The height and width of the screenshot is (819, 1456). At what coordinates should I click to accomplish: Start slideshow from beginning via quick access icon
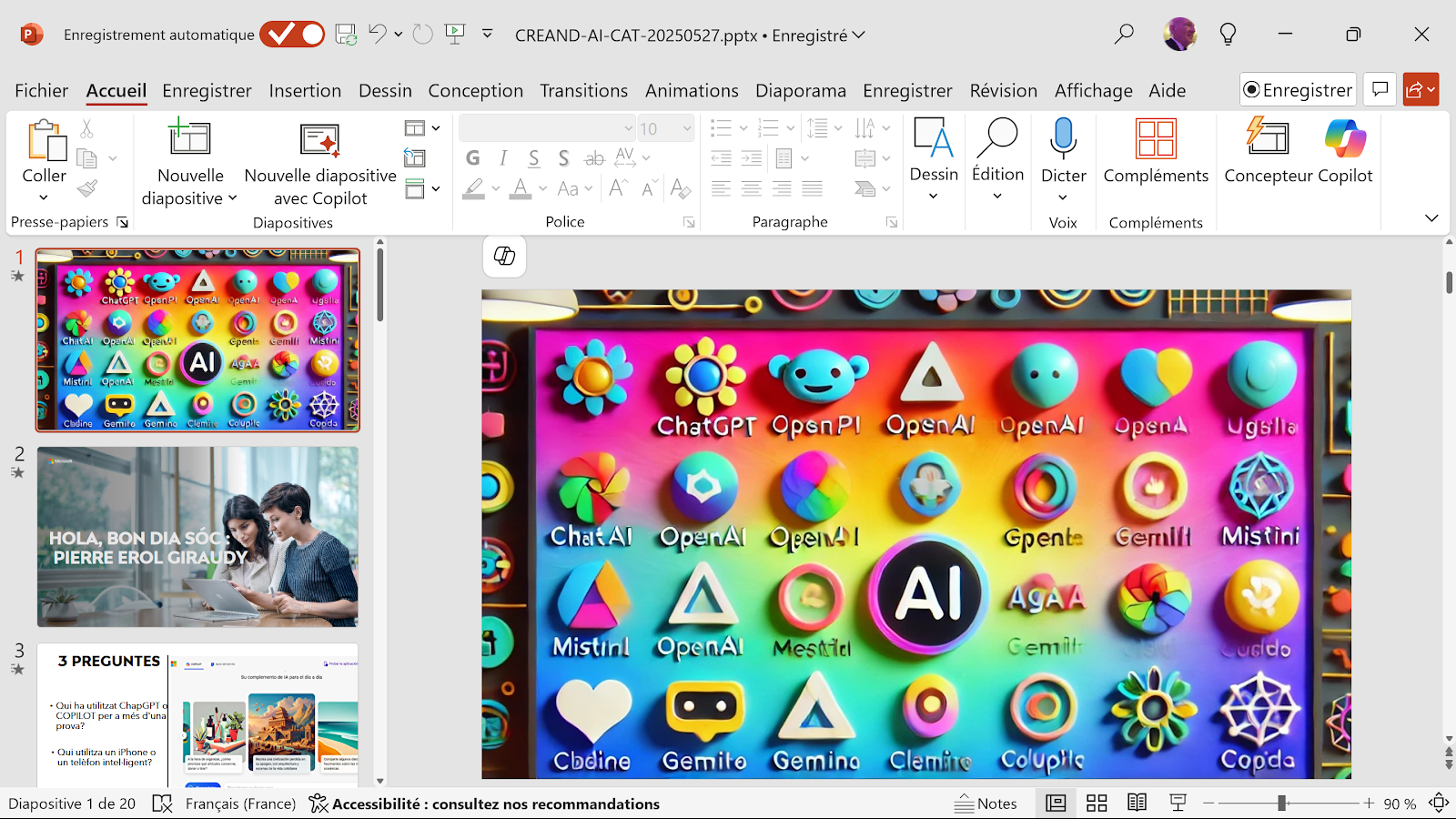coord(455,35)
